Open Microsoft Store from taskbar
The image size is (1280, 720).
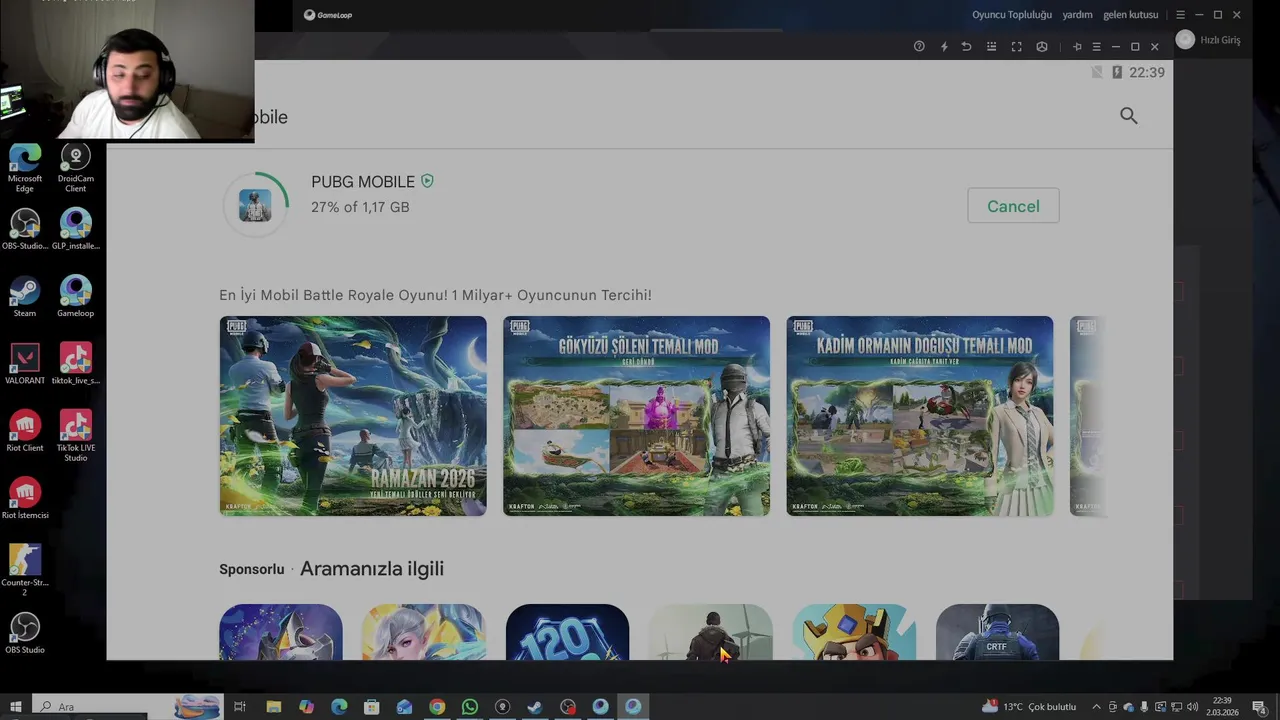371,707
